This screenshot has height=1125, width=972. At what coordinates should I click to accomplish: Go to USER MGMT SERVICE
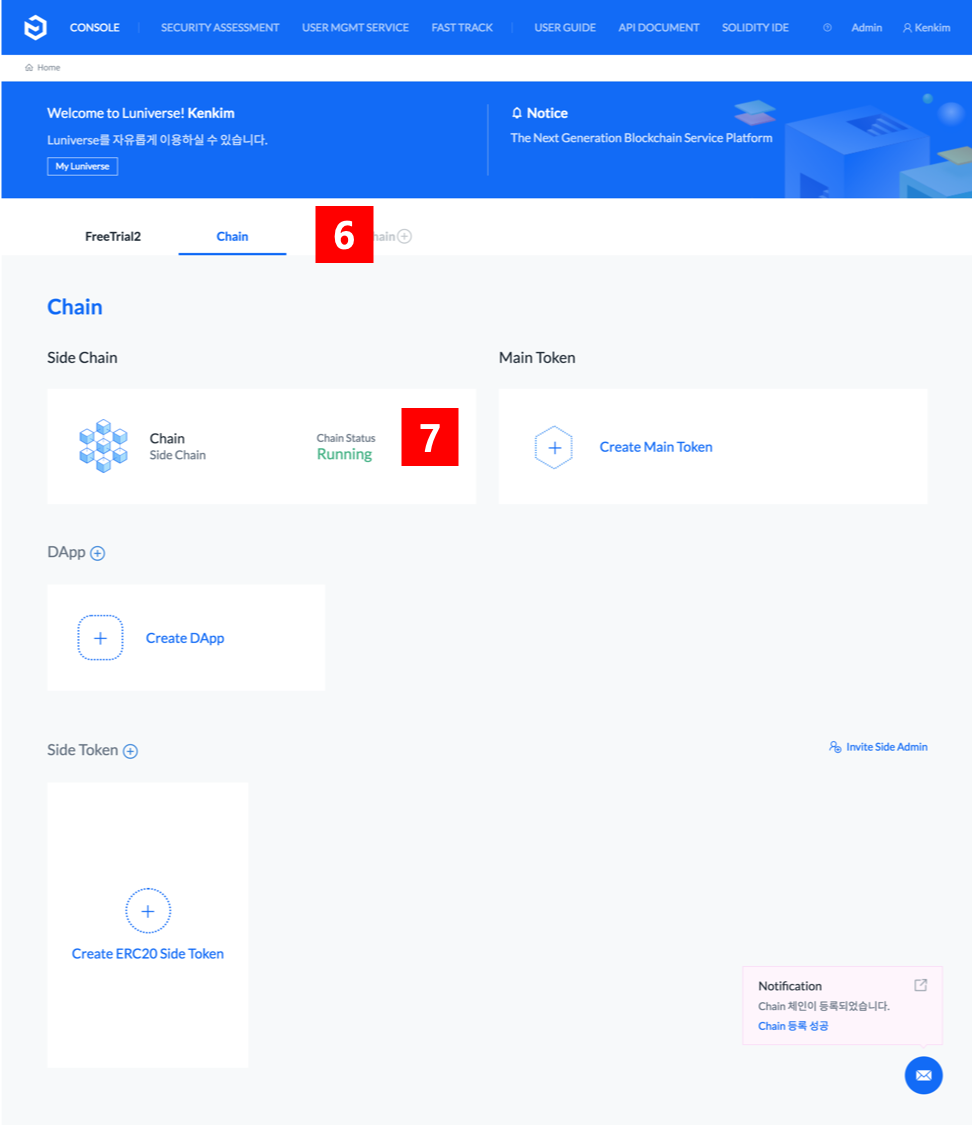pyautogui.click(x=355, y=27)
